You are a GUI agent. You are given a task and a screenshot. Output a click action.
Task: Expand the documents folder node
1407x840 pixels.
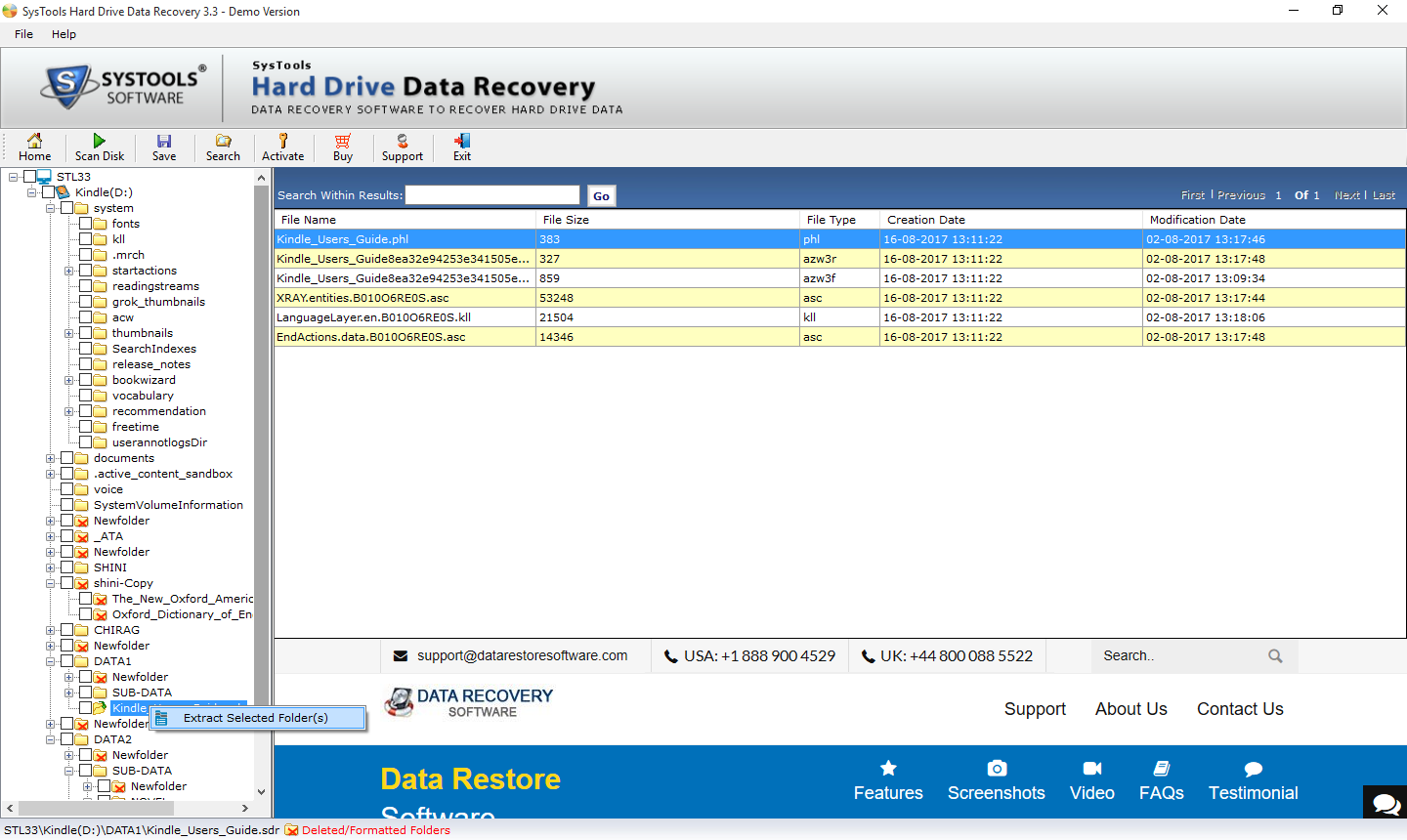(x=50, y=458)
